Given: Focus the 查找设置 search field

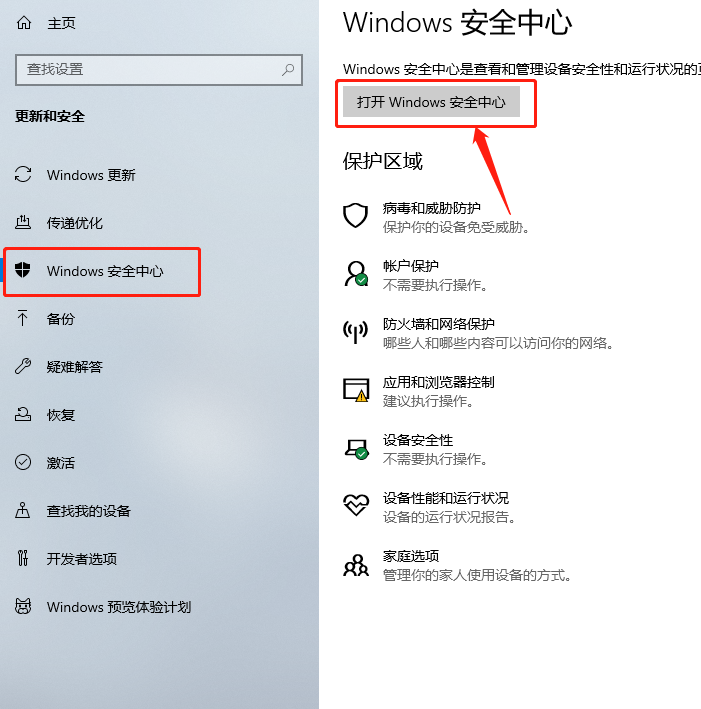Looking at the screenshot, I should 159,70.
